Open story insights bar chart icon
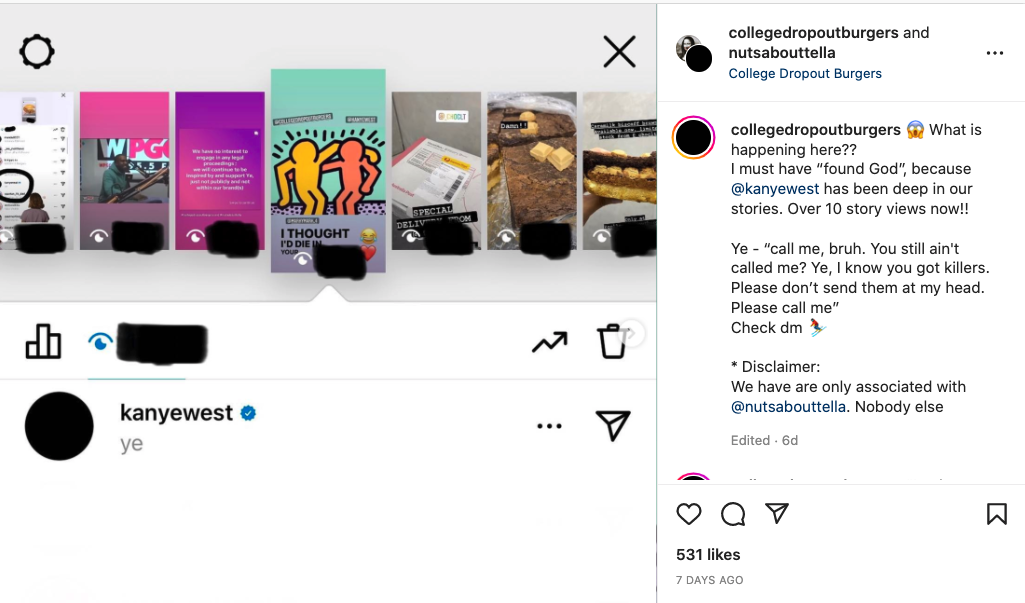1025x603 pixels. 43,342
